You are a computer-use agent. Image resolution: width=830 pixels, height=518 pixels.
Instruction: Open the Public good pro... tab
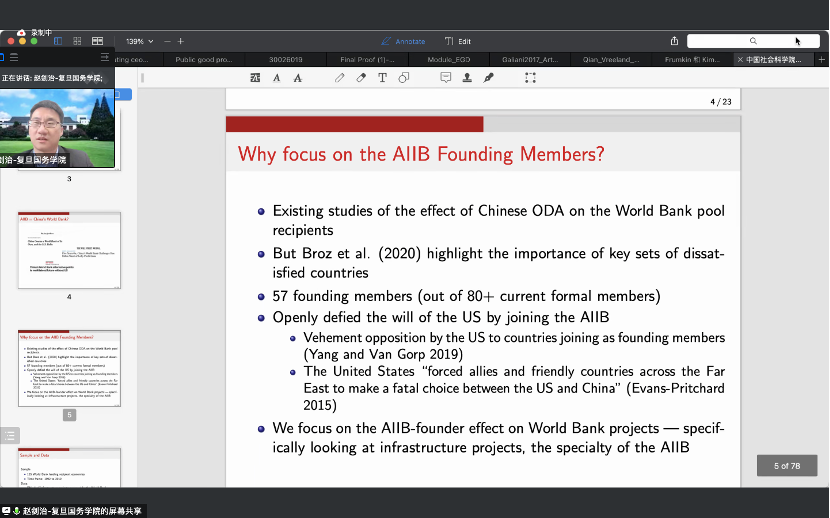[204, 60]
